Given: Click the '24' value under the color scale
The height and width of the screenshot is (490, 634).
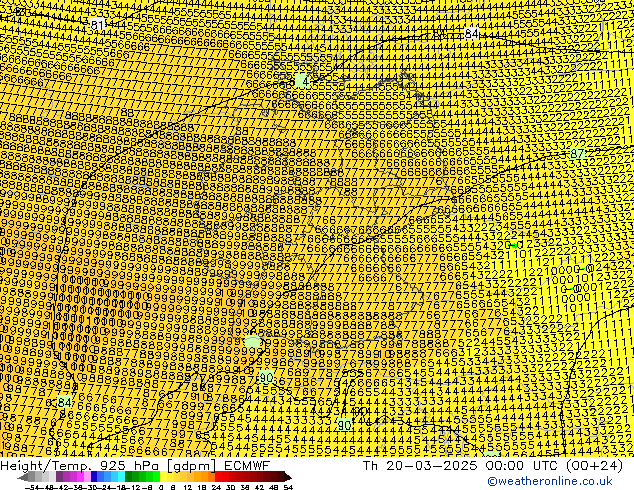Looking at the screenshot, I should 216,487.
